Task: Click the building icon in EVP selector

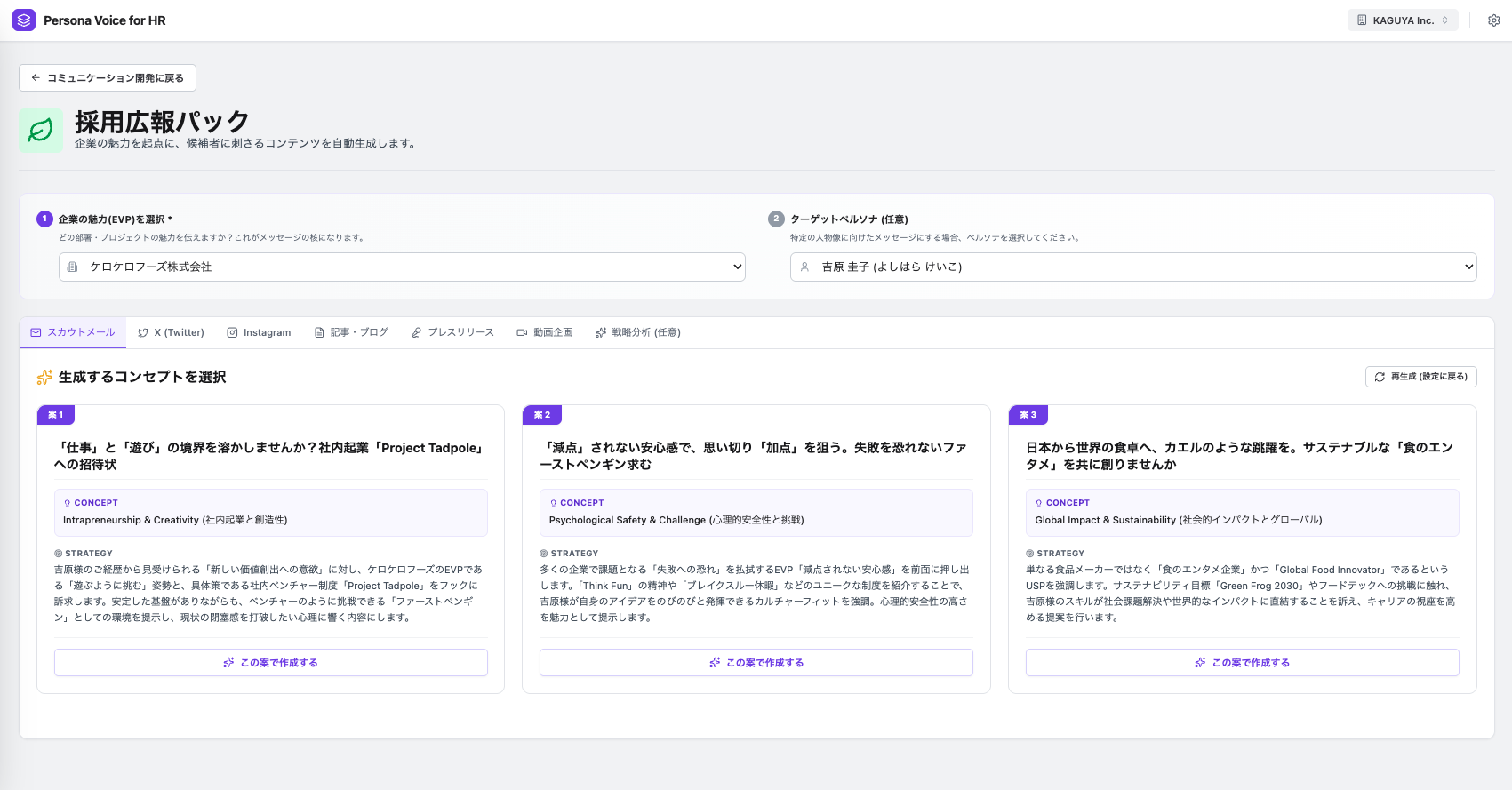Action: tap(73, 267)
